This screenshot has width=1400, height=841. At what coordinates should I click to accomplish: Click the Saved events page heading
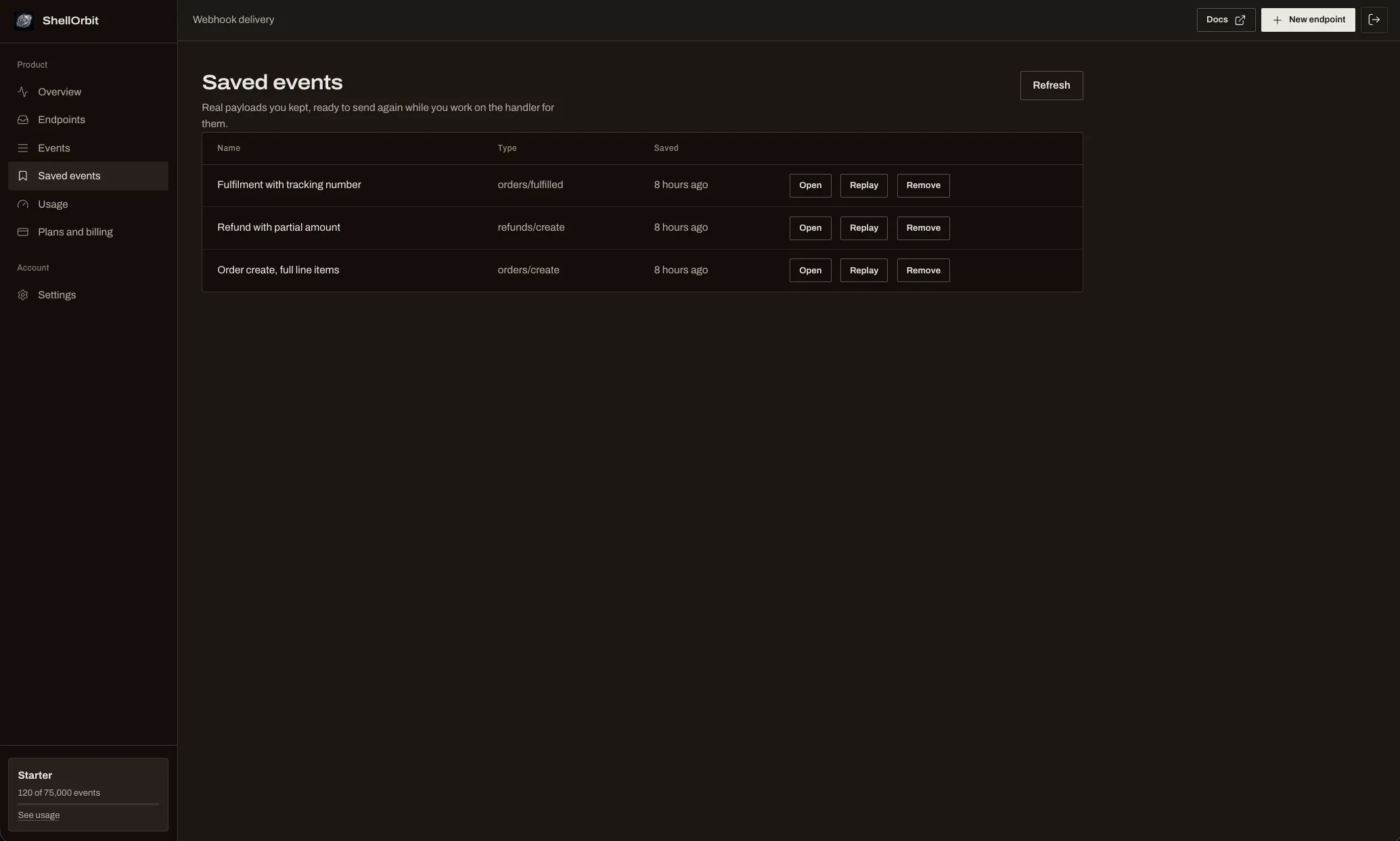272,83
